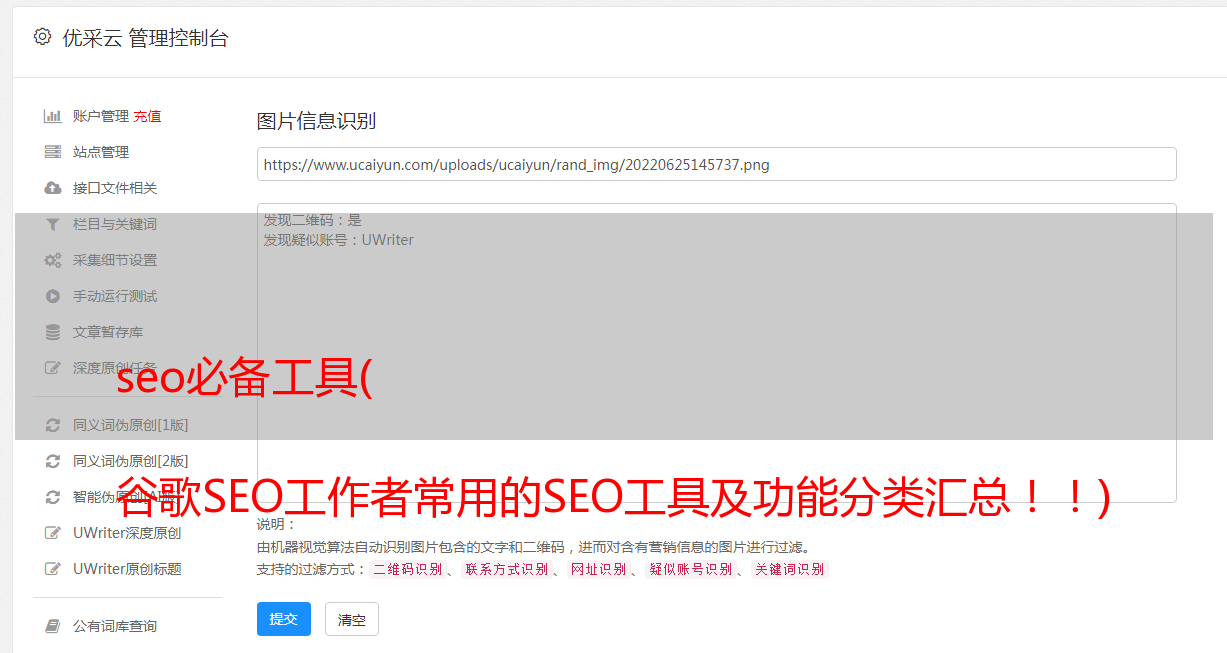Screen dimensions: 1227x653
Task: Open 同义词伪原创[1版] tool
Action: 131,425
